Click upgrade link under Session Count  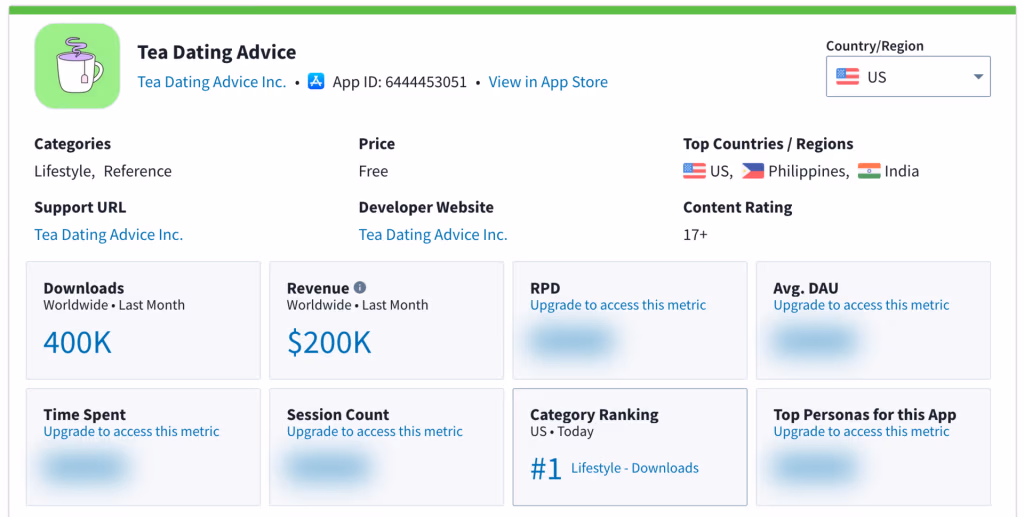pyautogui.click(x=374, y=432)
